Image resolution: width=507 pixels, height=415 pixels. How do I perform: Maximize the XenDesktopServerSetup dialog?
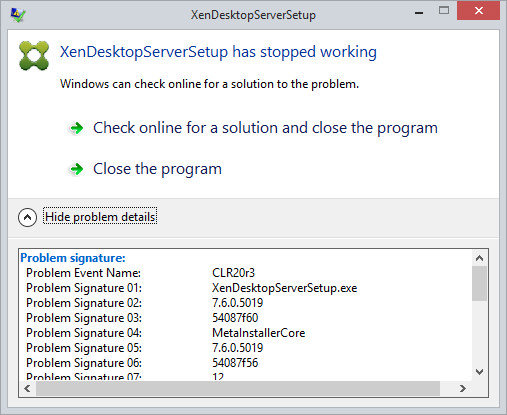(x=444, y=11)
